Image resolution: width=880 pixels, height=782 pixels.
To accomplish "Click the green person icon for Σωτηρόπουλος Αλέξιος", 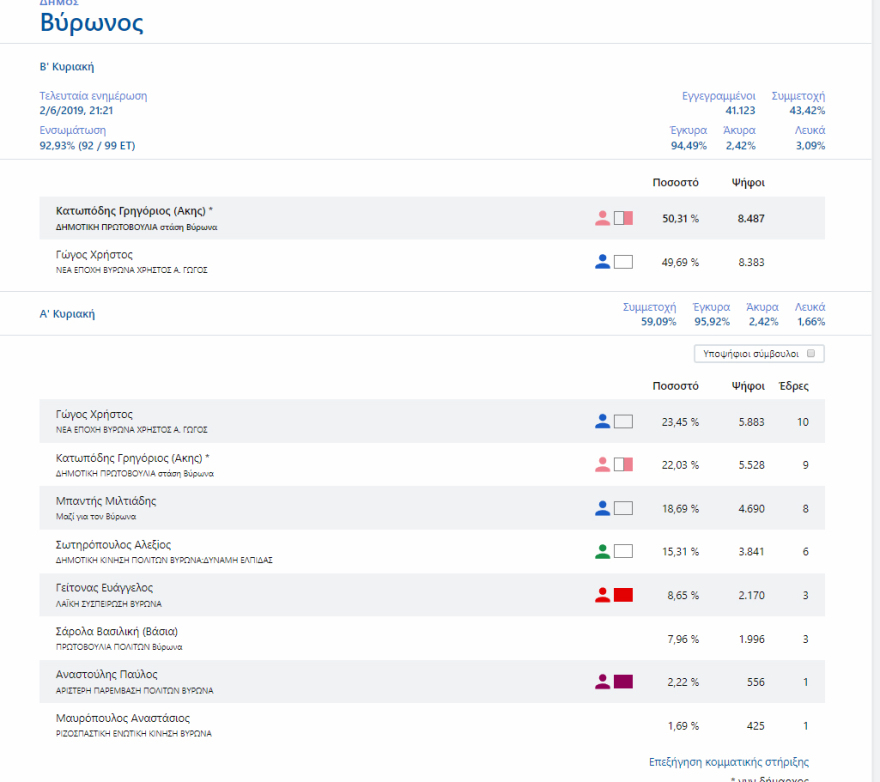I will 602,551.
